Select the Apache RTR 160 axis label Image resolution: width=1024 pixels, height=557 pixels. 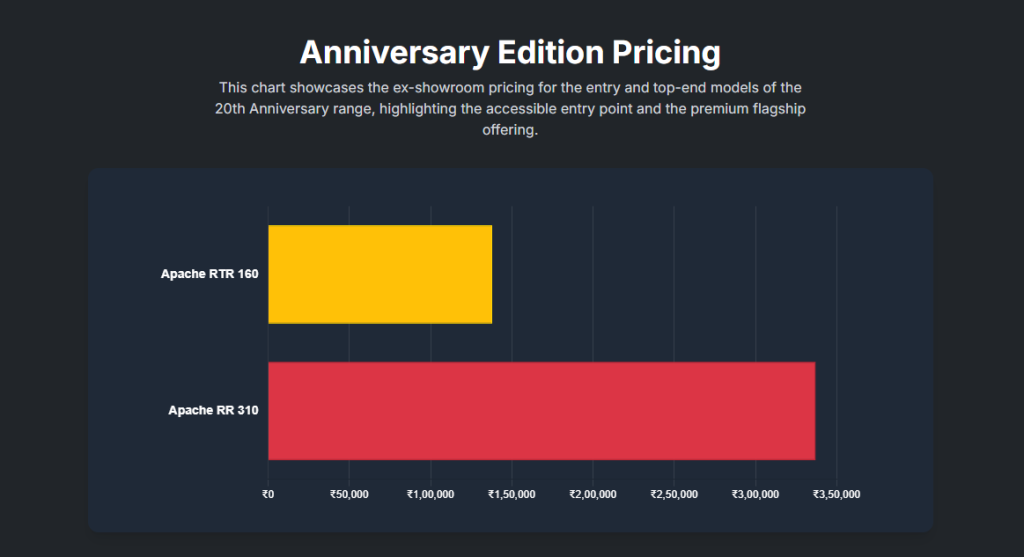[210, 274]
